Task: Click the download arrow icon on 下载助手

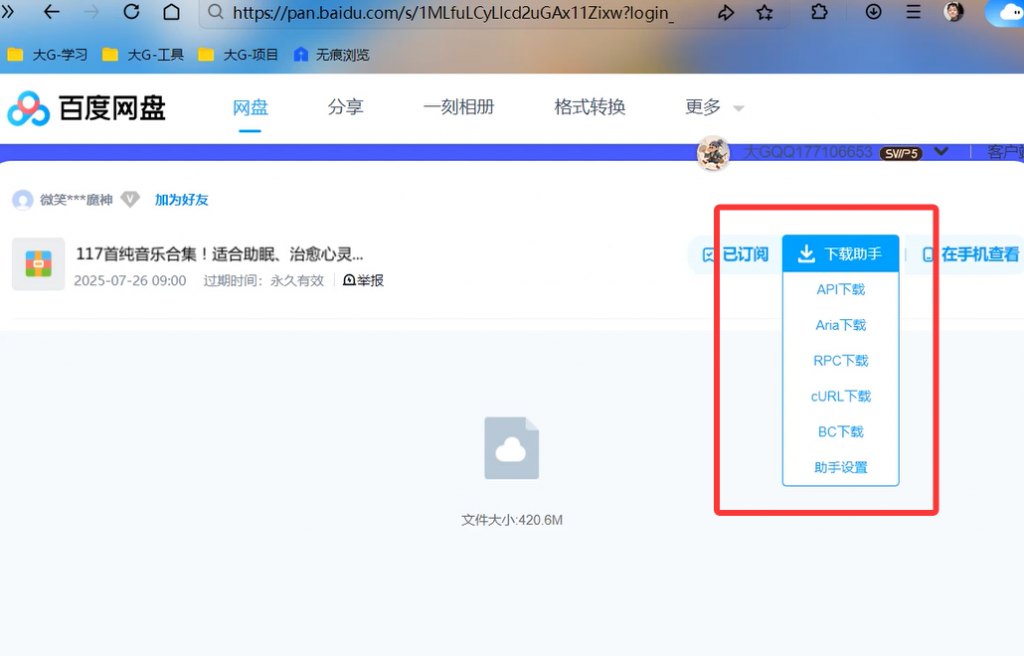Action: [x=805, y=253]
